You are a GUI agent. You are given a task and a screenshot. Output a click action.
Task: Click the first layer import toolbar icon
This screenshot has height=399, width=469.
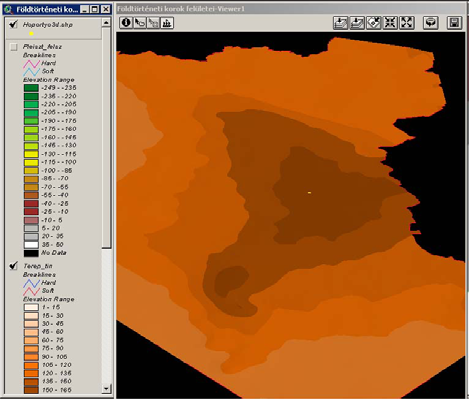340,23
